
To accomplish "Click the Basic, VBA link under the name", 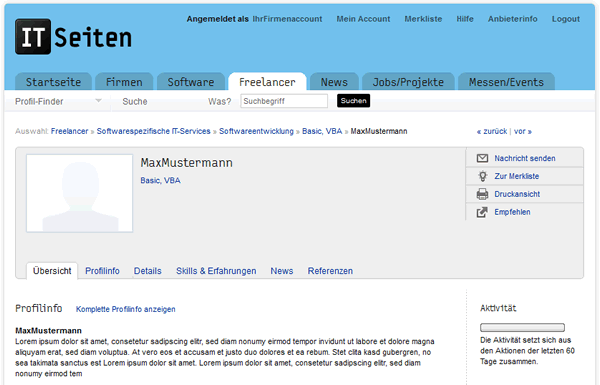I will (x=160, y=180).
